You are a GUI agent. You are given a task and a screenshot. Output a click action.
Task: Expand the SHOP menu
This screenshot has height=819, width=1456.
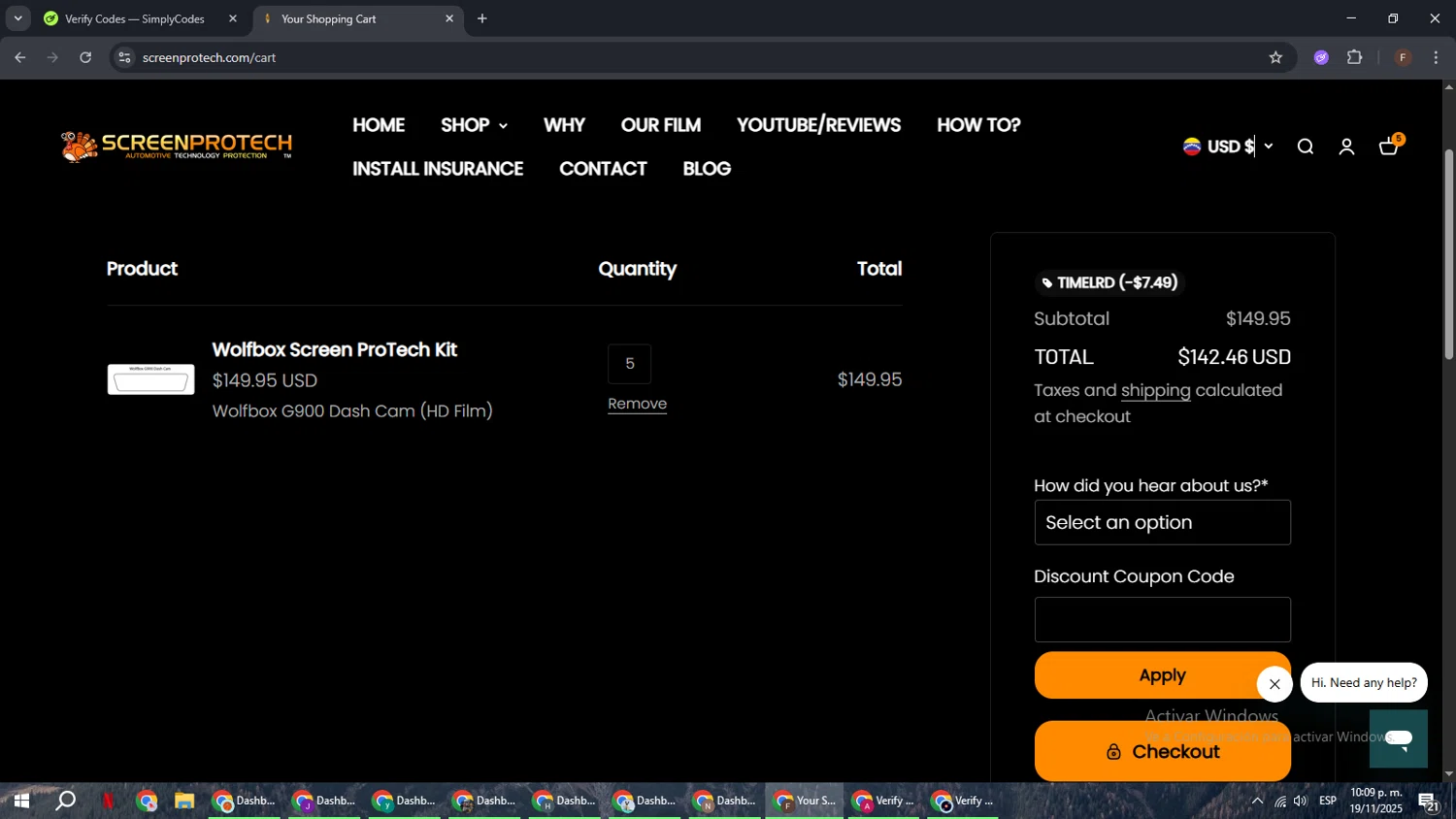pos(474,125)
